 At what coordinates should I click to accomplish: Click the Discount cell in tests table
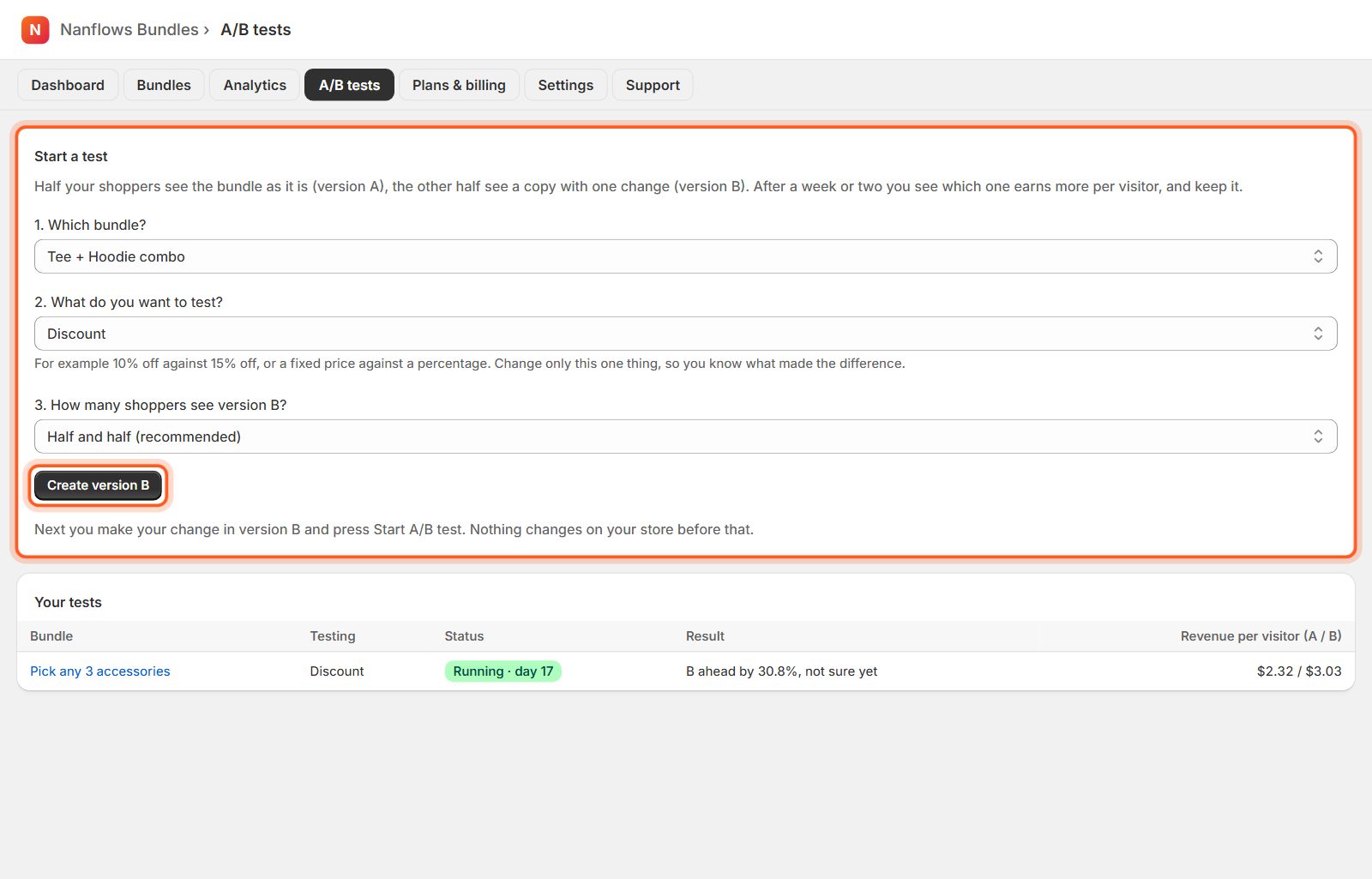pyautogui.click(x=337, y=671)
